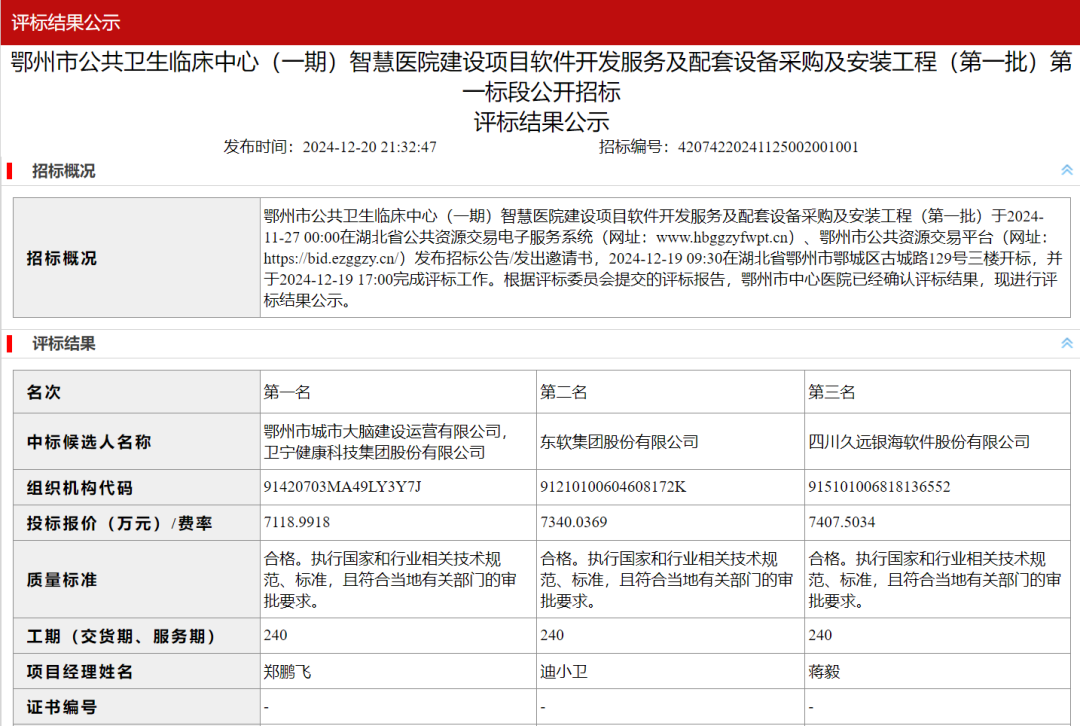This screenshot has width=1080, height=726.
Task: Collapse the 评标结果 section using its chevron
Action: click(x=1067, y=343)
